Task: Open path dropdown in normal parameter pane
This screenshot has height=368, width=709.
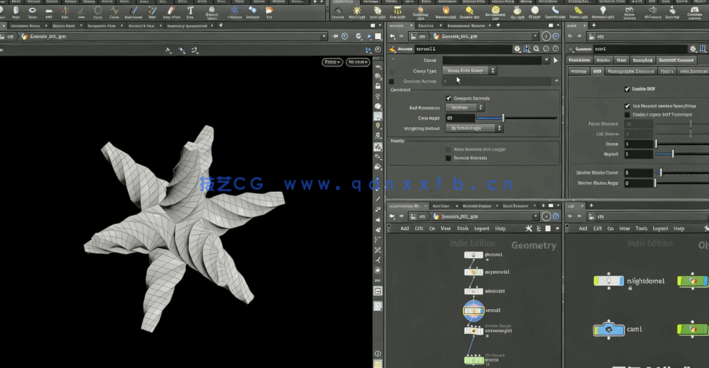Action: pyautogui.click(x=535, y=36)
